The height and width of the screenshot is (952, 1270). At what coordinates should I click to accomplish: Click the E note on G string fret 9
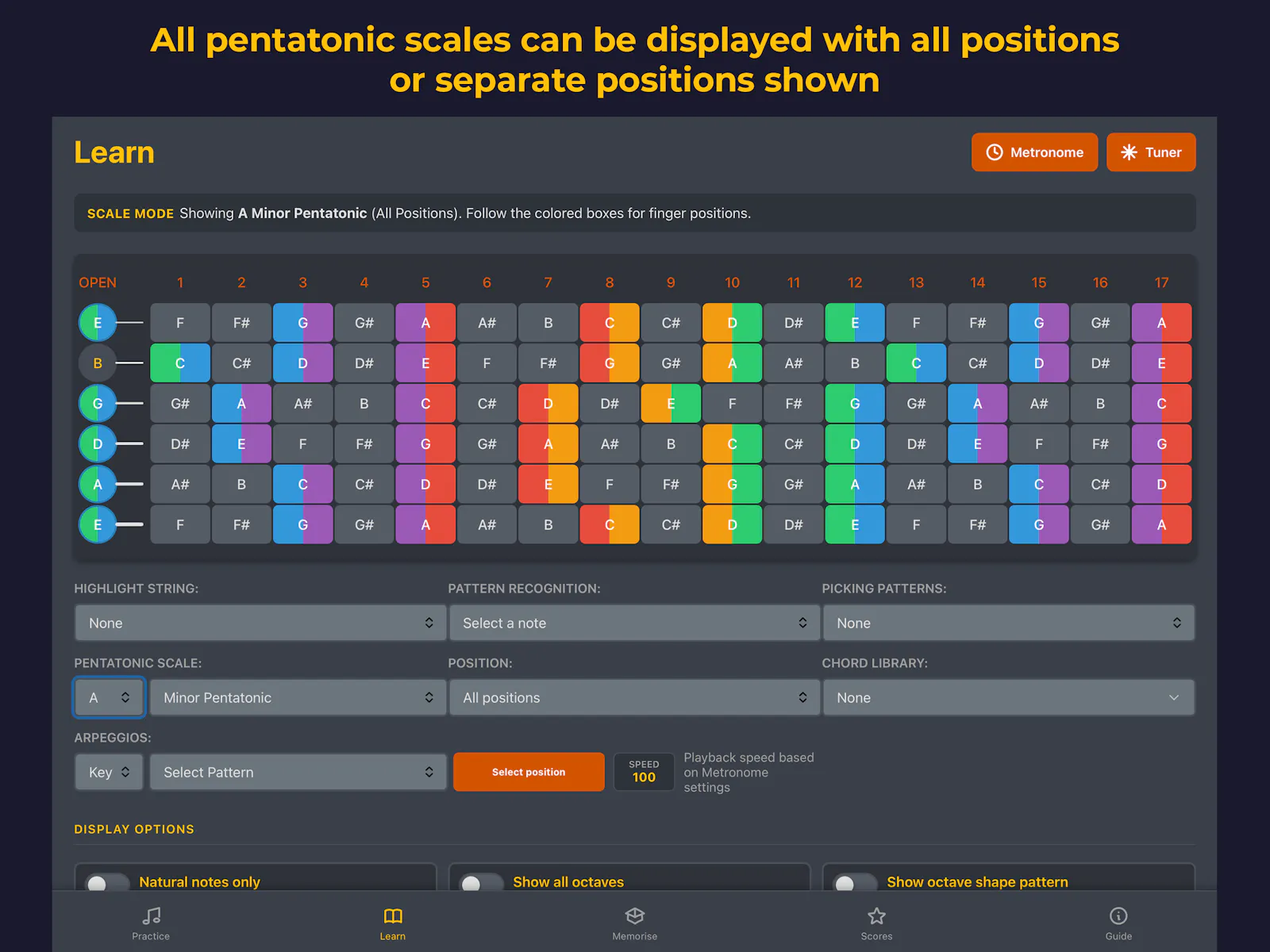click(x=671, y=404)
